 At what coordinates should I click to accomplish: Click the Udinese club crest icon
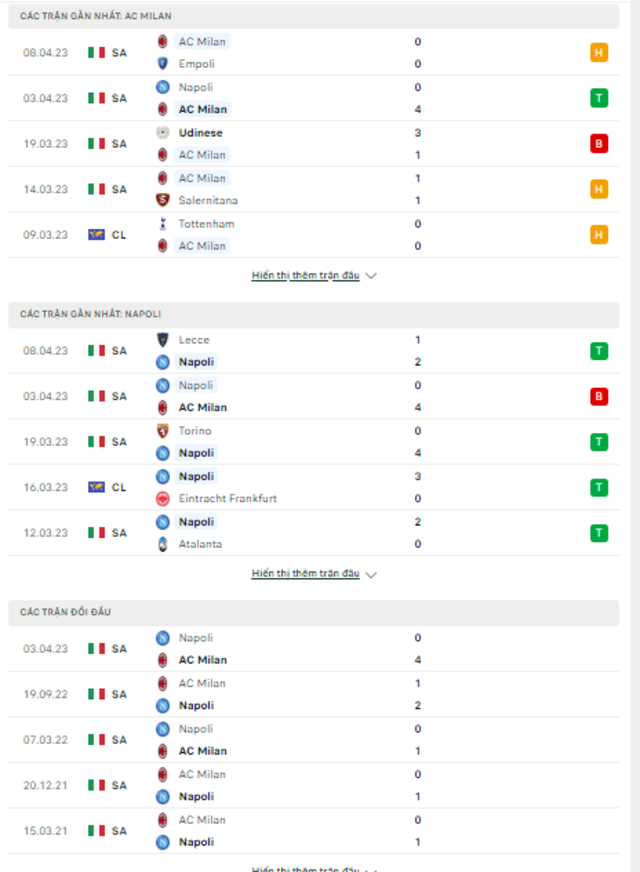click(x=162, y=132)
